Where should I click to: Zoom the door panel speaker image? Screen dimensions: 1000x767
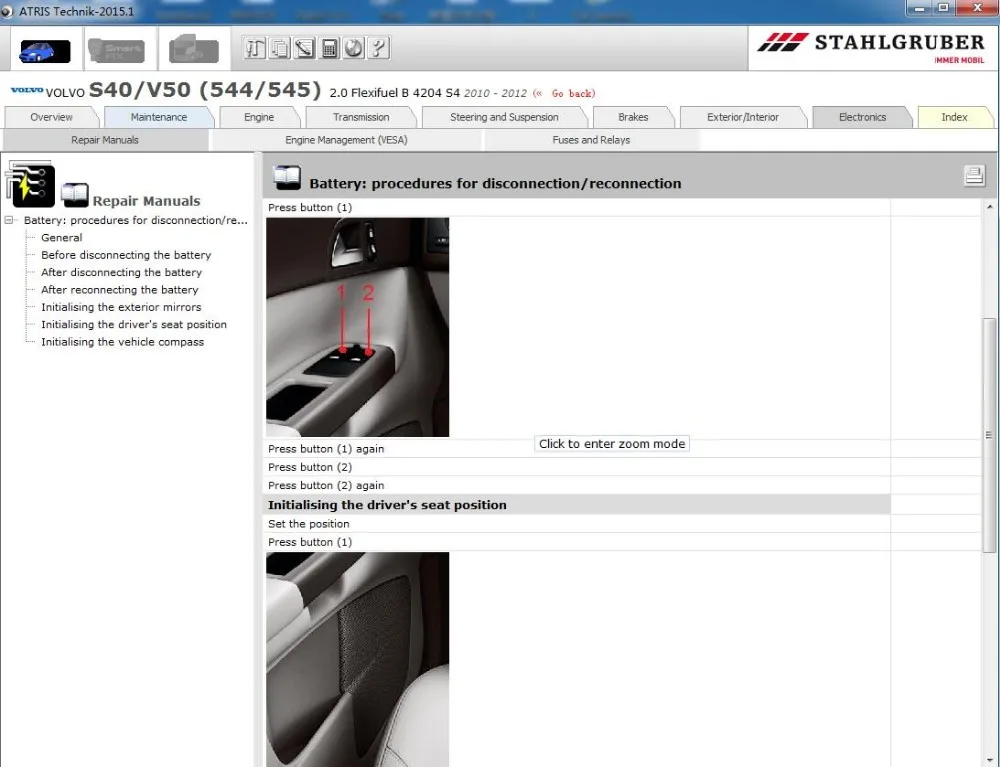click(x=357, y=659)
